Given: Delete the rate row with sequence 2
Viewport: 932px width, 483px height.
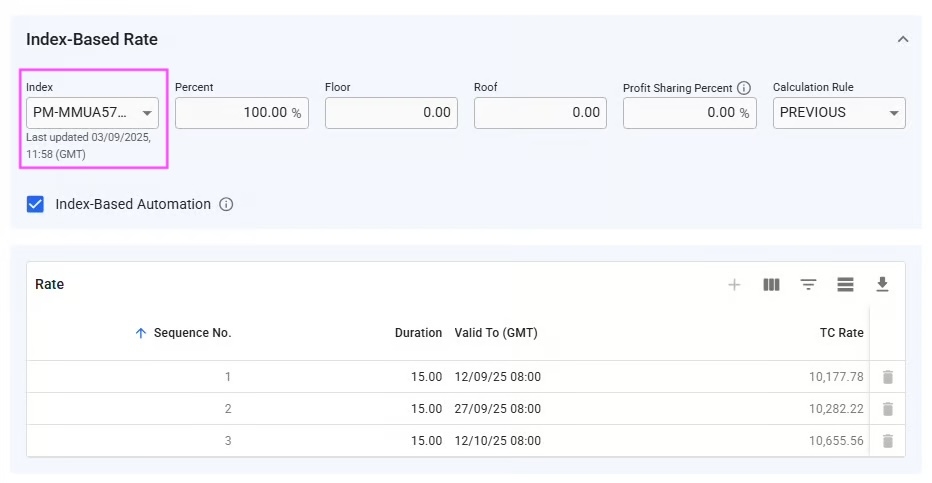Looking at the screenshot, I should (x=887, y=409).
